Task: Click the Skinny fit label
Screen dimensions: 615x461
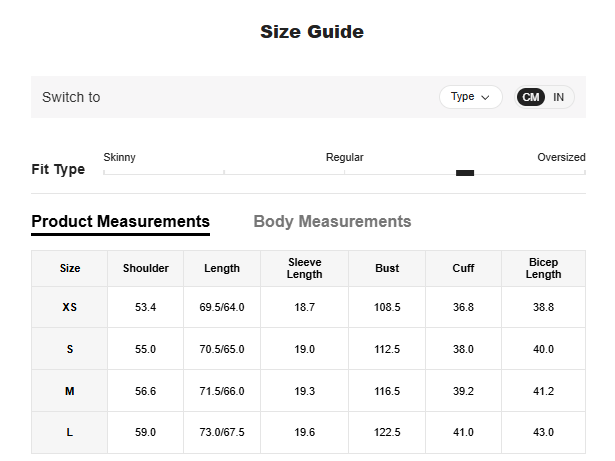Action: pyautogui.click(x=120, y=157)
